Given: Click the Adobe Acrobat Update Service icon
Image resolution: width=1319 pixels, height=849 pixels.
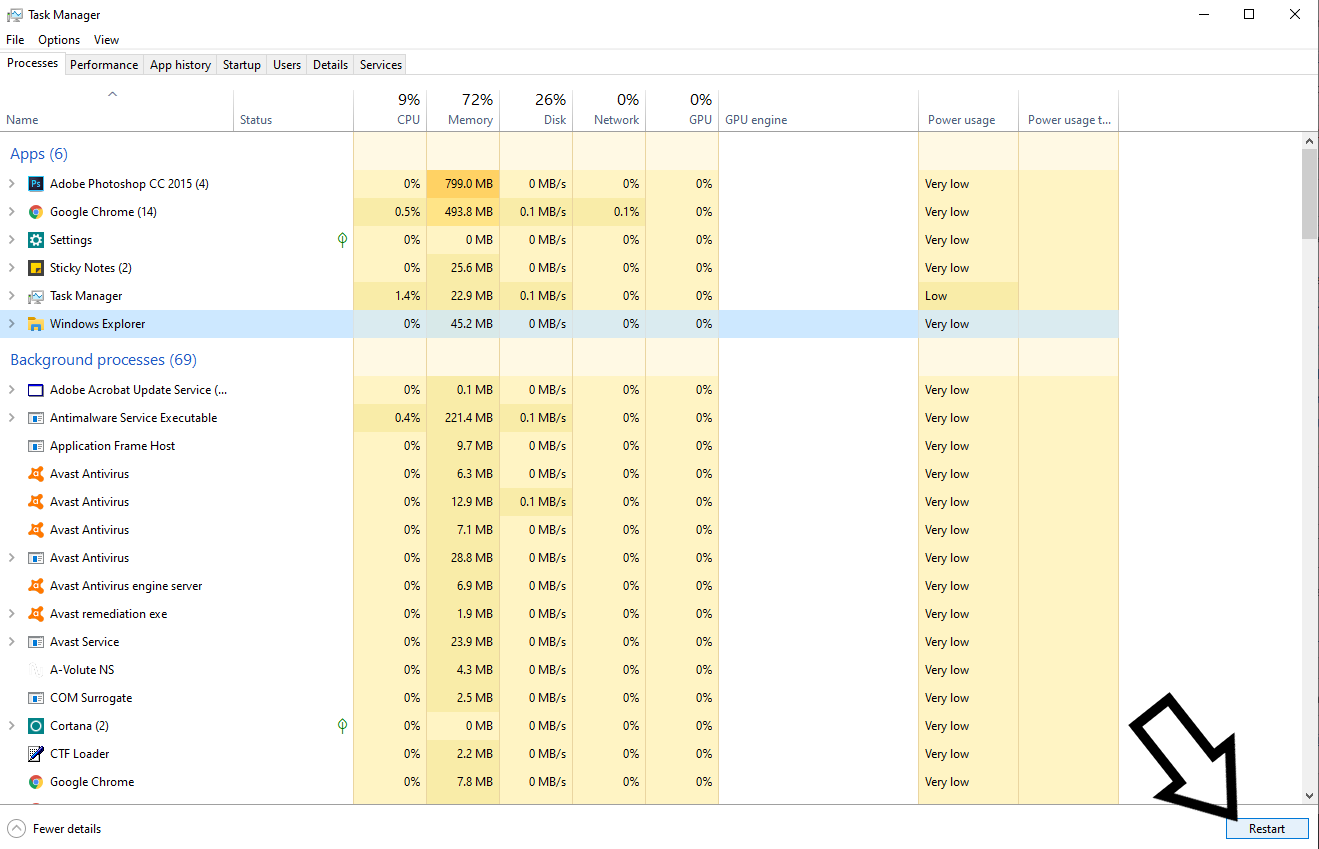Looking at the screenshot, I should (36, 390).
